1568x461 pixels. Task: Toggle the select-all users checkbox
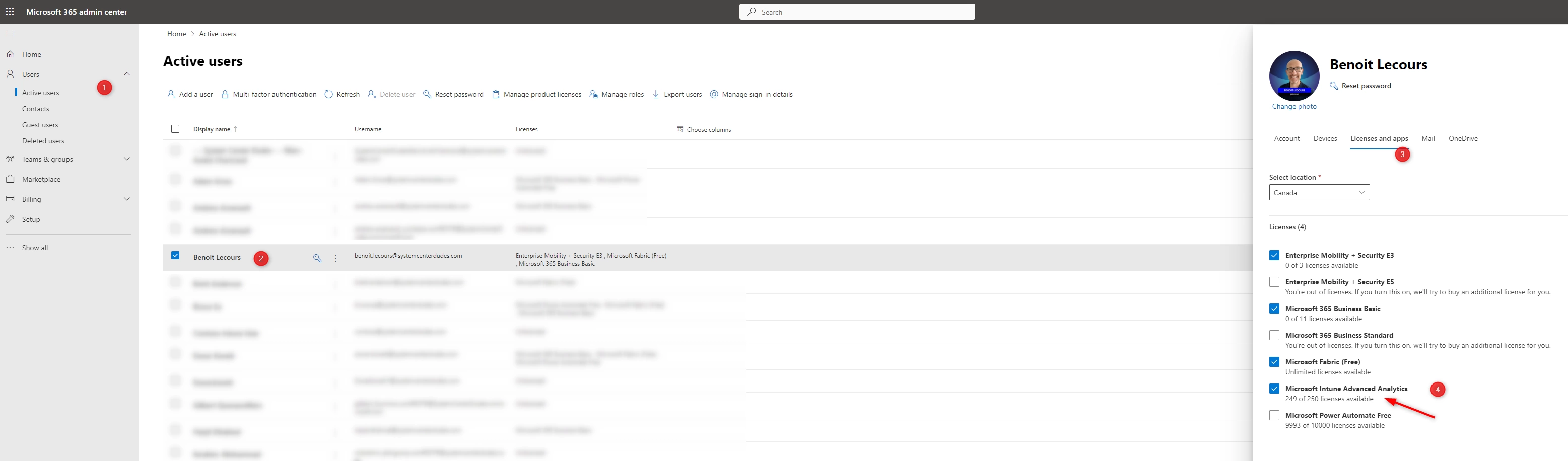(175, 129)
